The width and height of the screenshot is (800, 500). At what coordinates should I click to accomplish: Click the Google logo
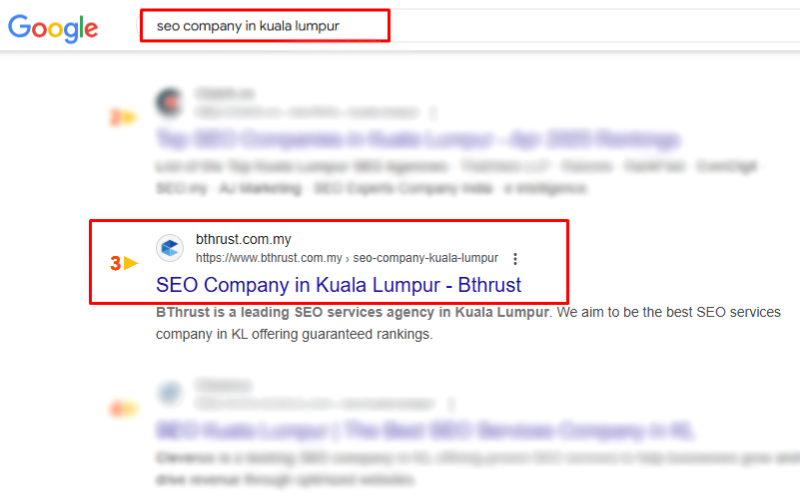53,28
